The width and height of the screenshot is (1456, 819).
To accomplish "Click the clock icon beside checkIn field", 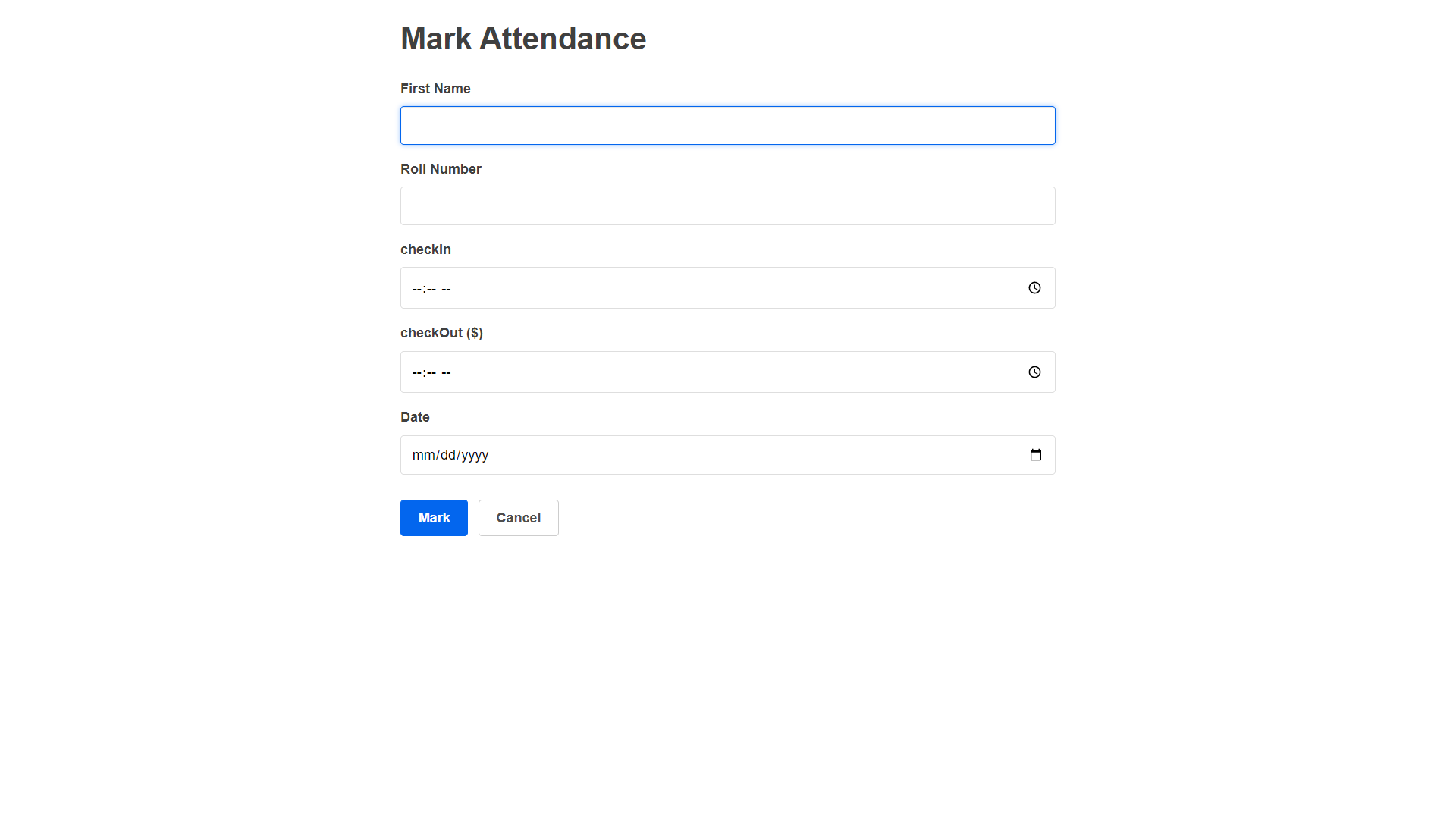I will coord(1034,287).
